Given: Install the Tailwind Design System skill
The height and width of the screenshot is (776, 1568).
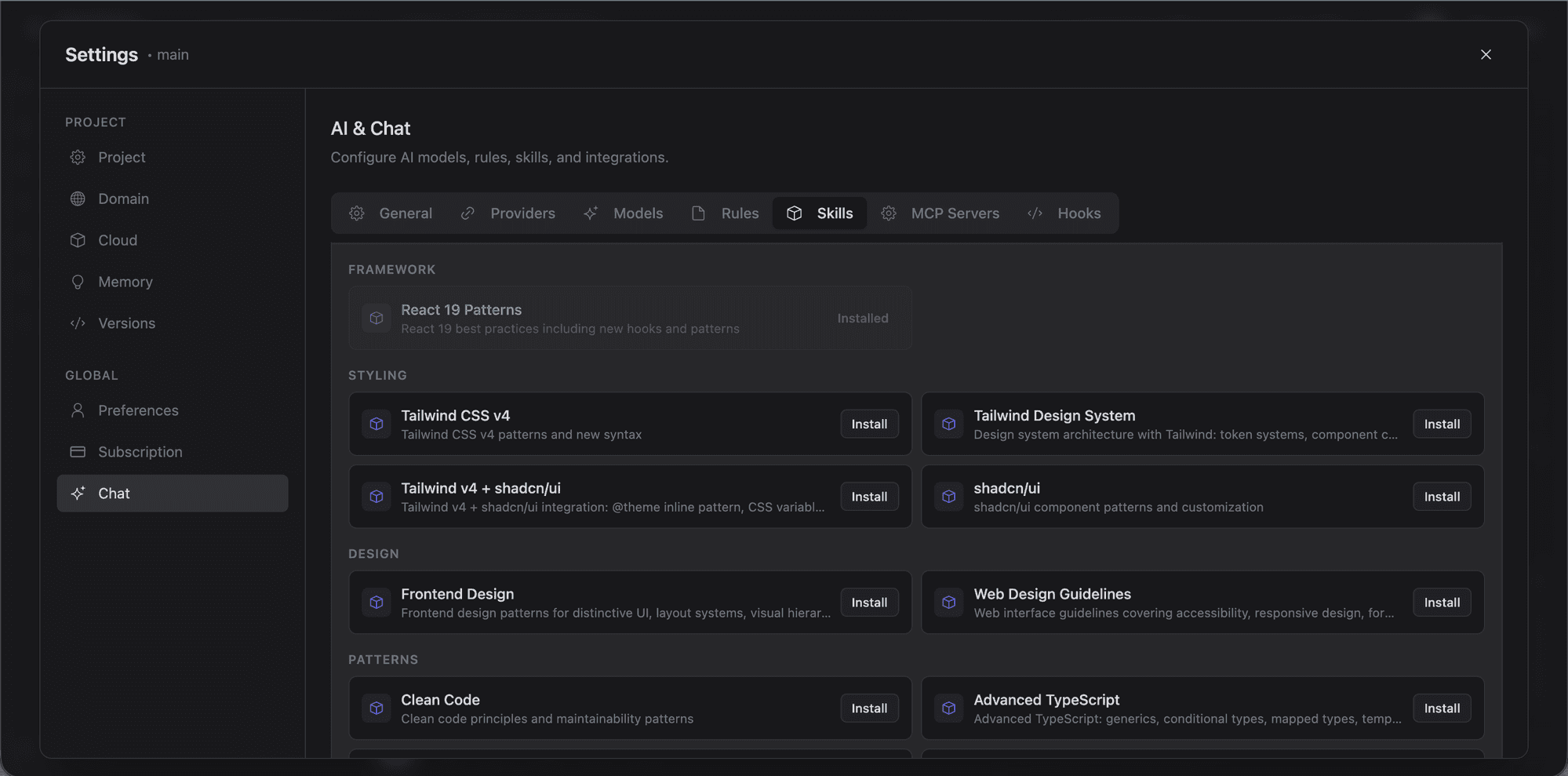Looking at the screenshot, I should pos(1442,424).
